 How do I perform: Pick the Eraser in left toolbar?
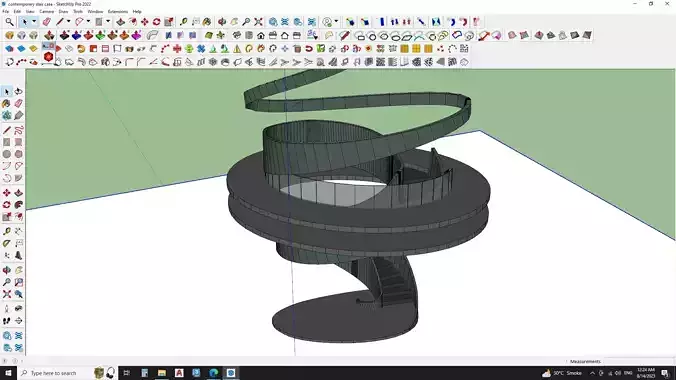tap(19, 104)
